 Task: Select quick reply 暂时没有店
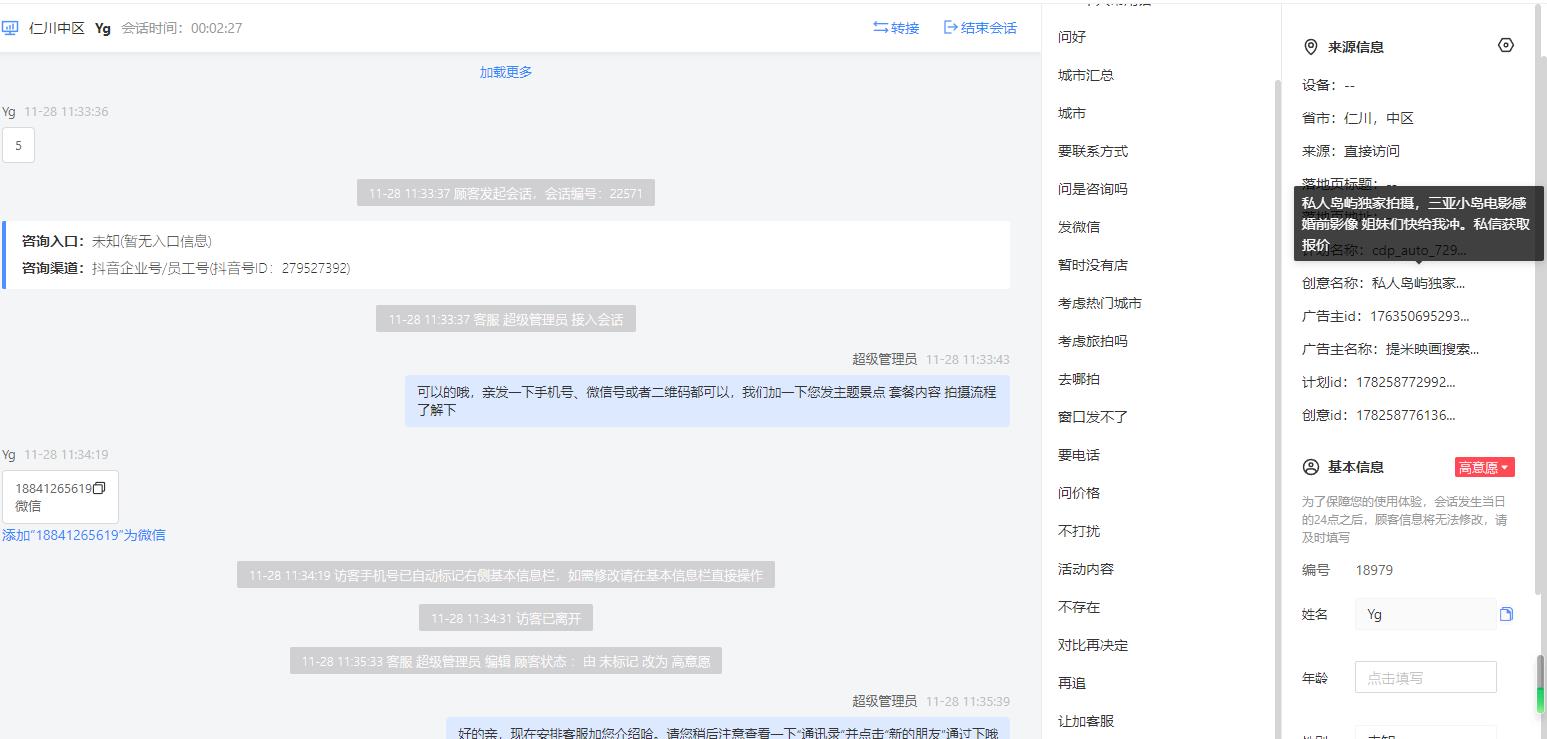(1093, 265)
